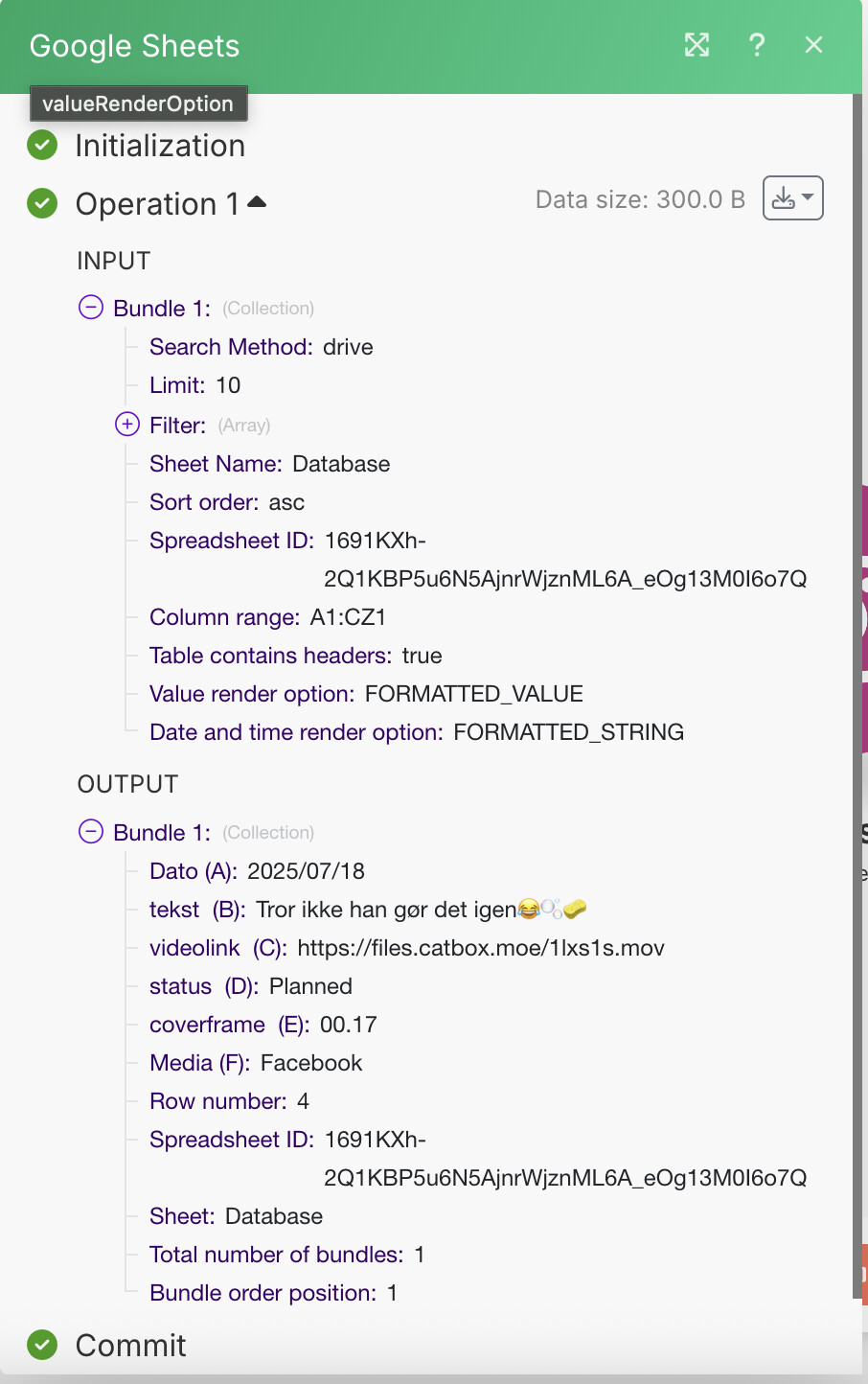
Task: Expand the Filter array
Action: coord(127,424)
